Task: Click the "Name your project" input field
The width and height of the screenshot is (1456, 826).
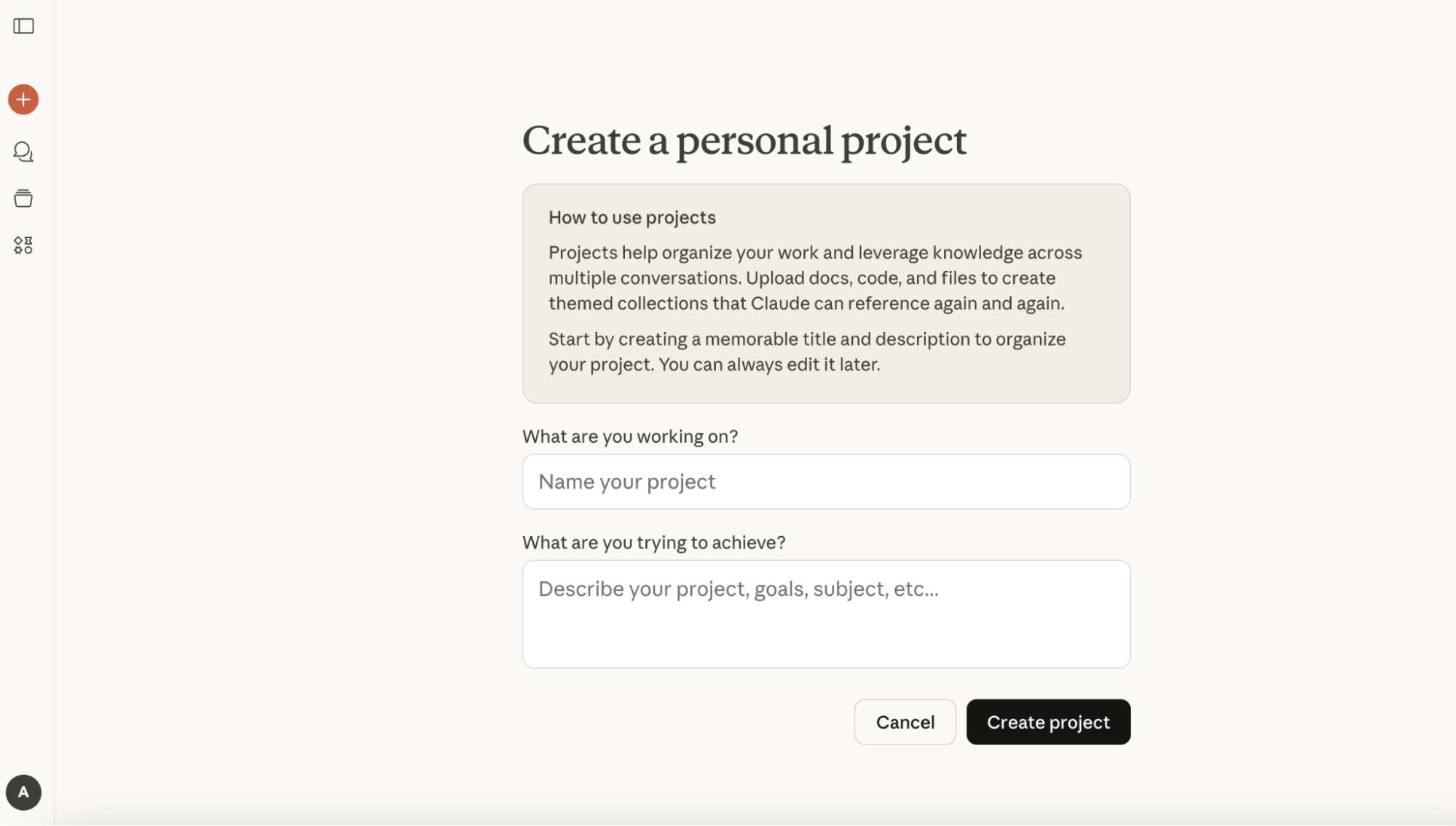Action: pyautogui.click(x=826, y=481)
